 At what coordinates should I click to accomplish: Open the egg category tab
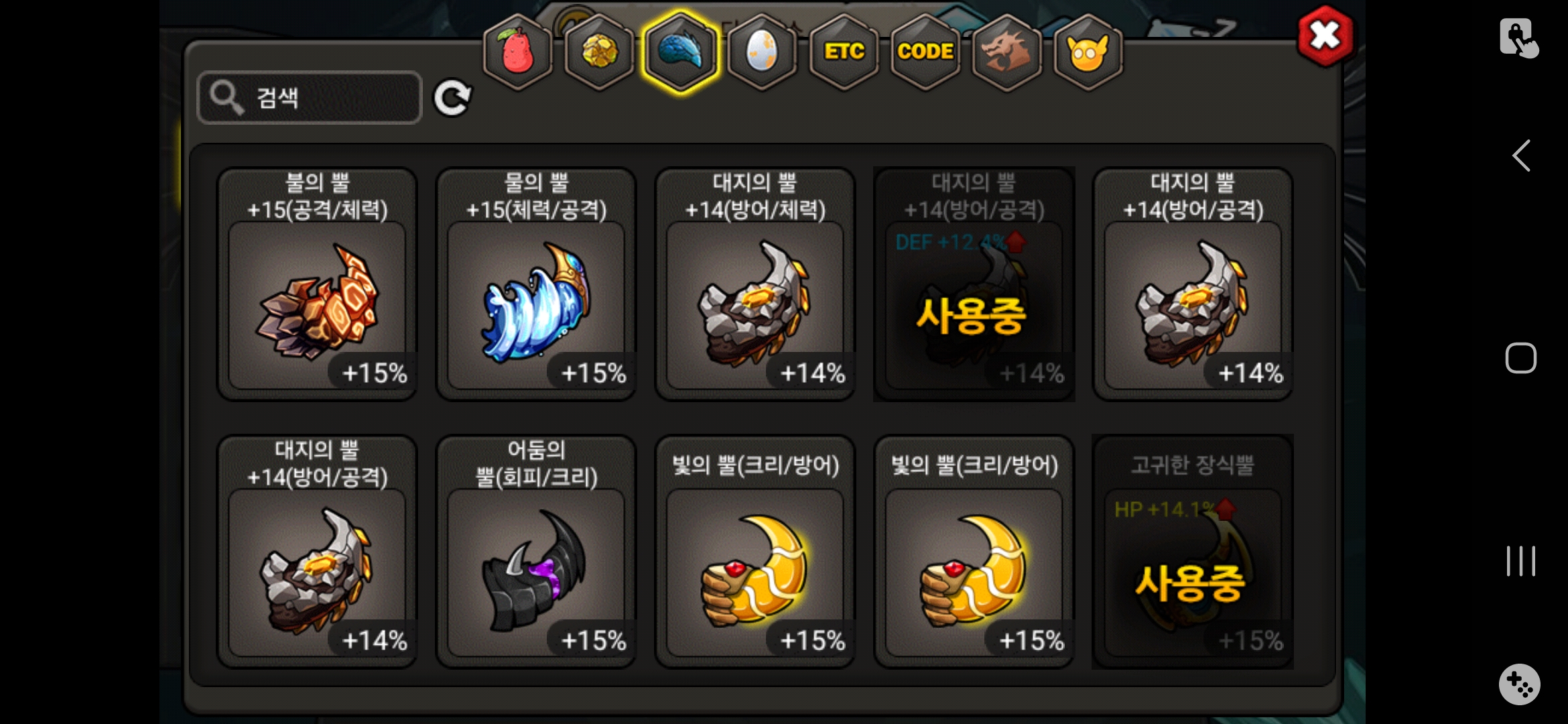pos(762,52)
